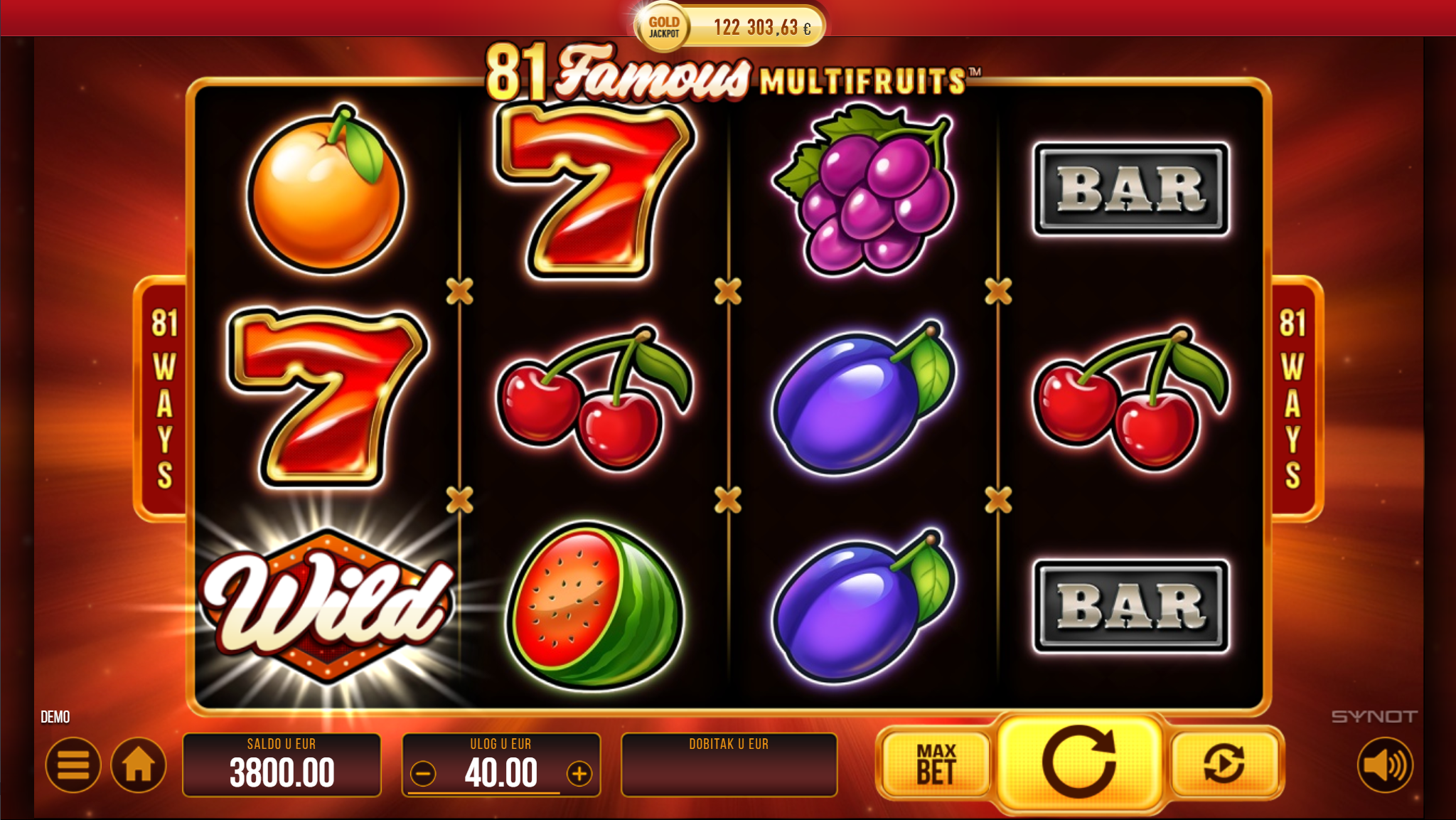The height and width of the screenshot is (820, 1456).
Task: Click the watermelon symbol
Action: 594,606
